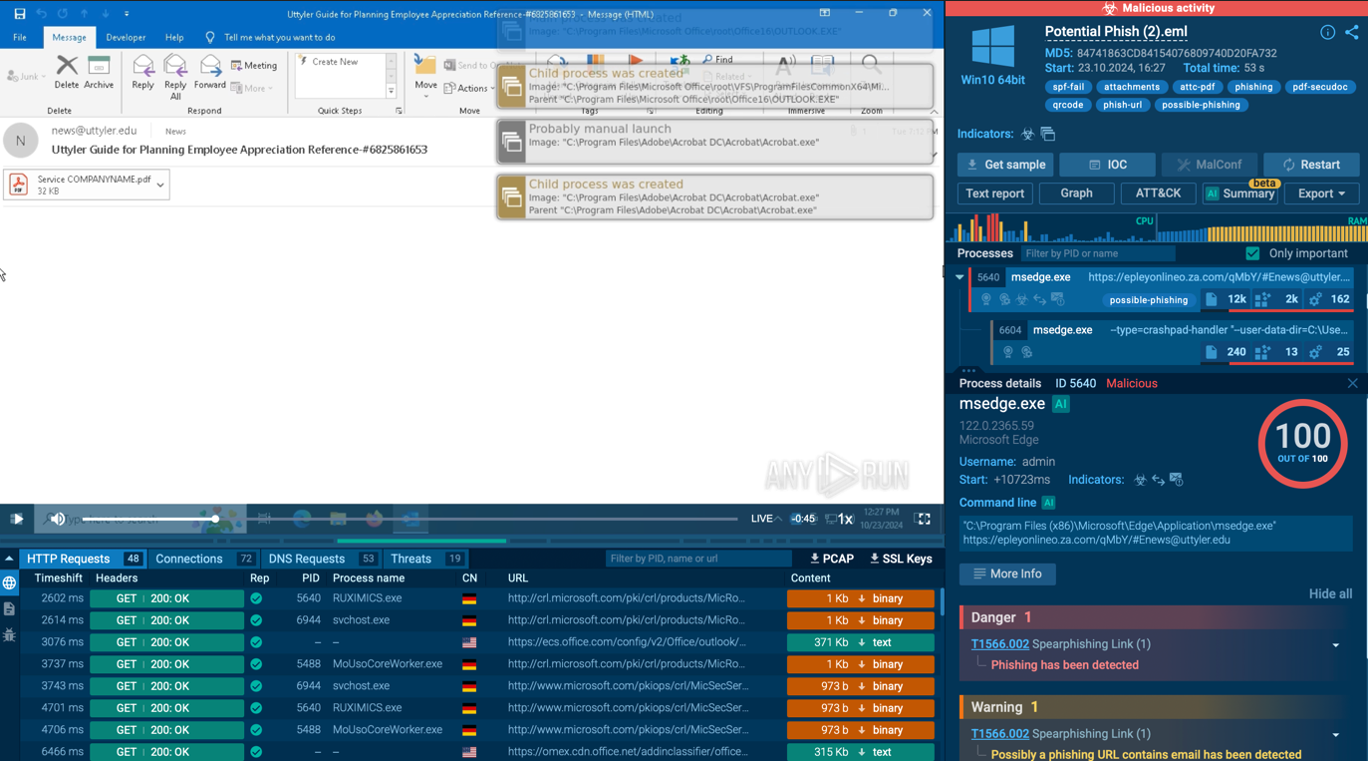Screen dimensions: 1368x761
Task: Mute the video using the speaker icon
Action: (57, 519)
